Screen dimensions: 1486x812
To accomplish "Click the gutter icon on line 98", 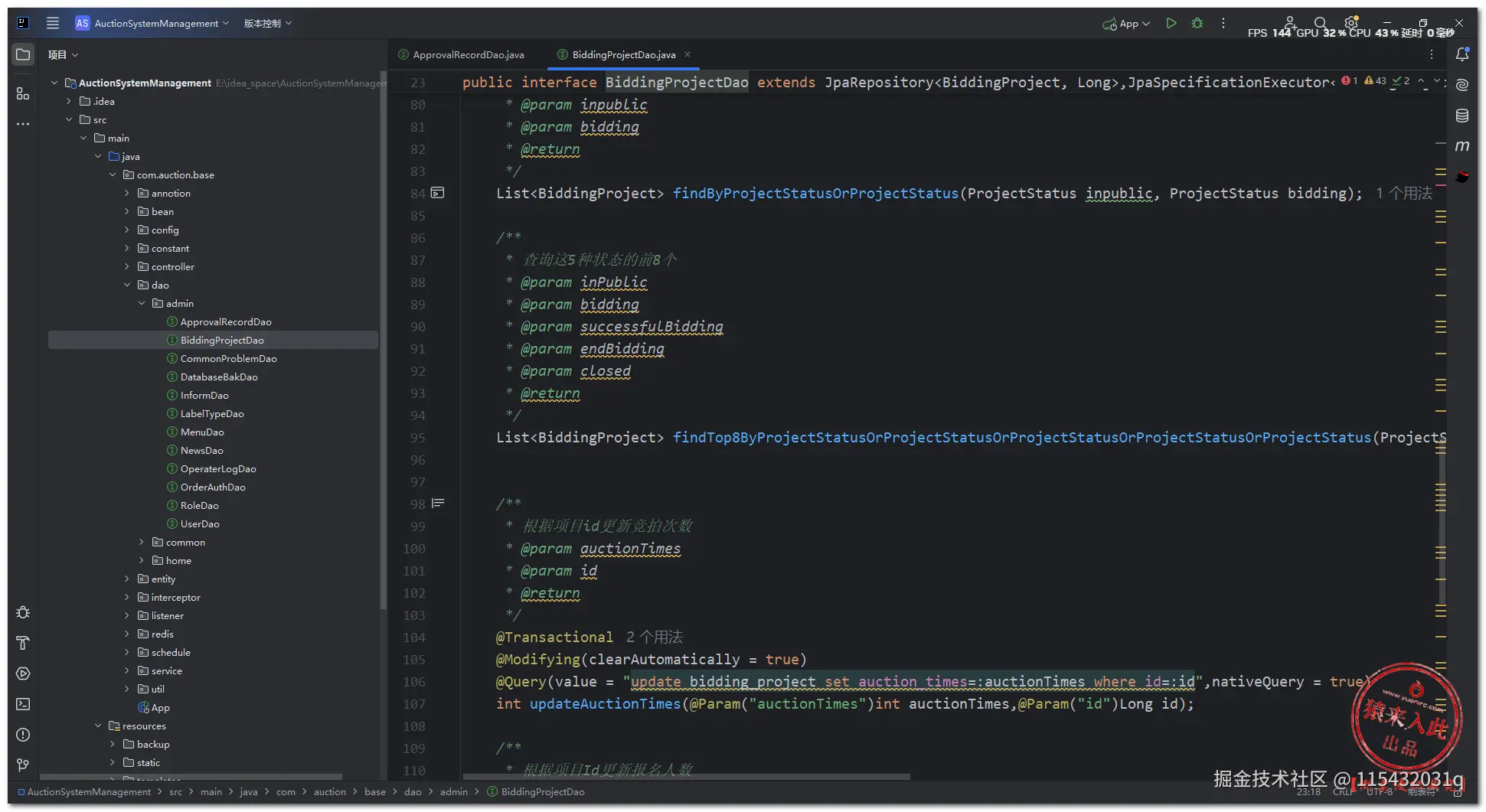I will tap(438, 504).
